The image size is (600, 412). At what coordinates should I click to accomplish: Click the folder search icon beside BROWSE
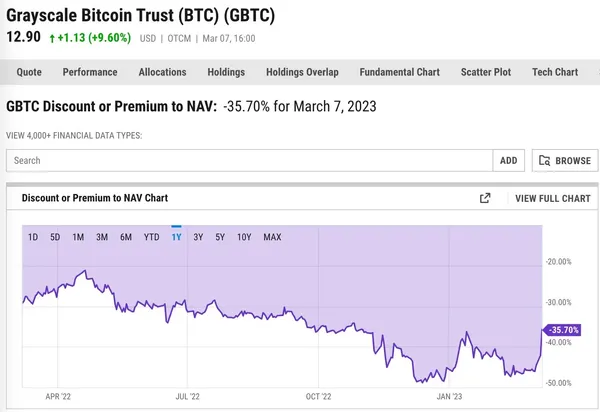(545, 160)
